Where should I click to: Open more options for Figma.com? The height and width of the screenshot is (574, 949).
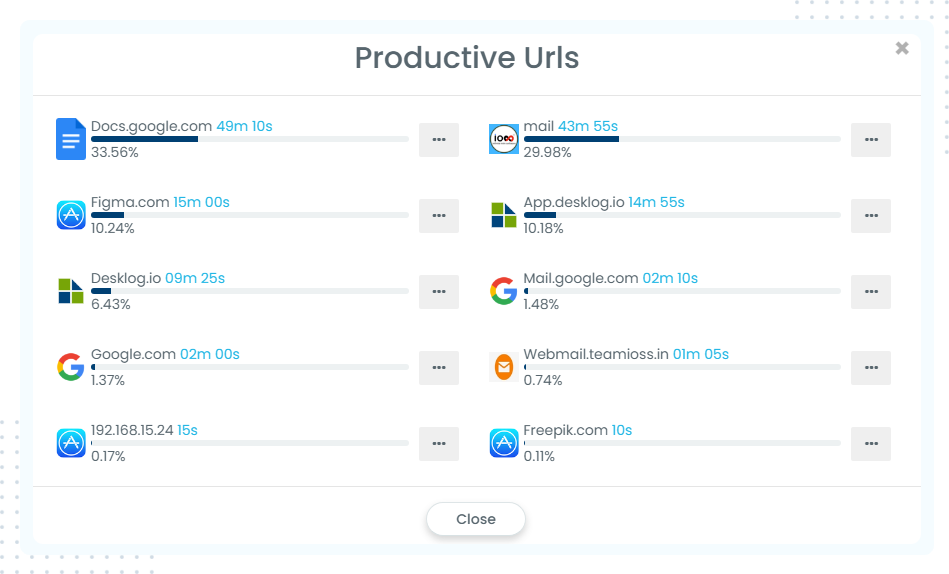[438, 216]
